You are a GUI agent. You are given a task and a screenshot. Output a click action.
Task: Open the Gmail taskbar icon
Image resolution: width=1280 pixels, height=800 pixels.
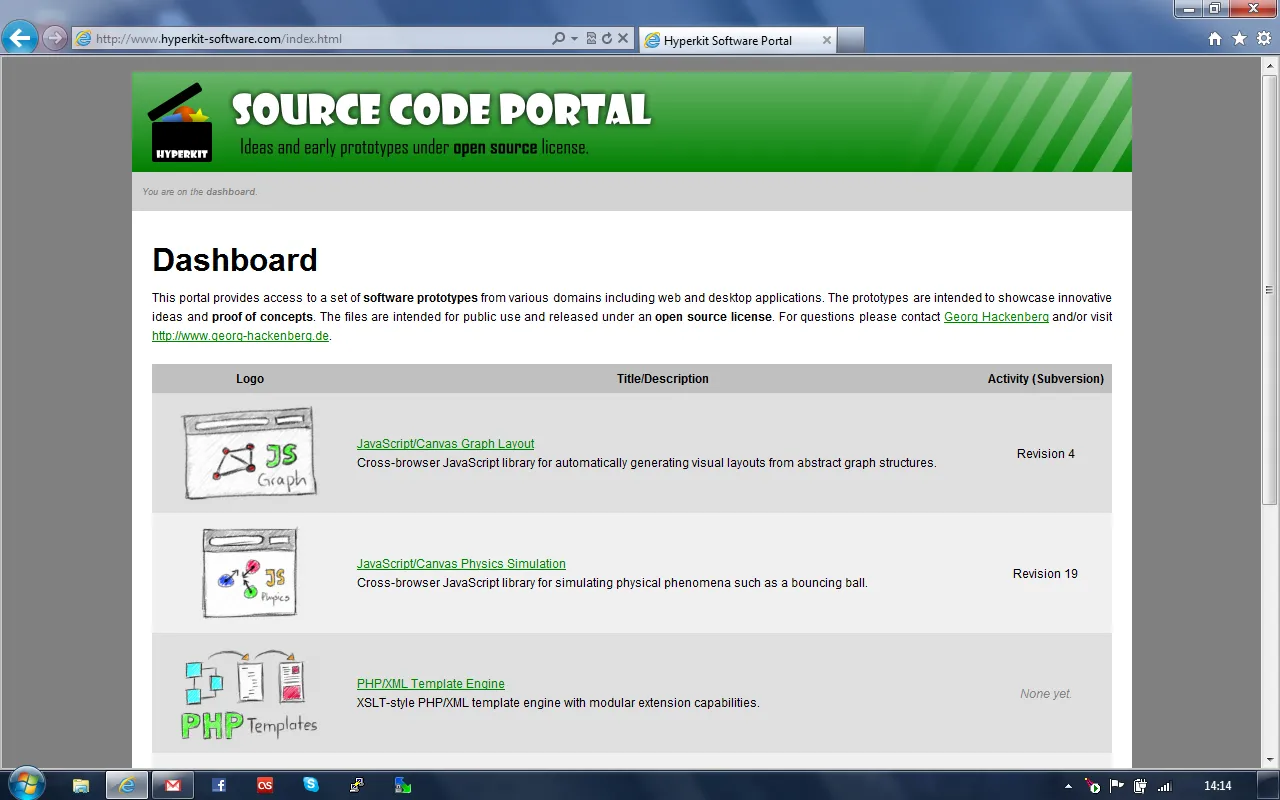pyautogui.click(x=173, y=785)
